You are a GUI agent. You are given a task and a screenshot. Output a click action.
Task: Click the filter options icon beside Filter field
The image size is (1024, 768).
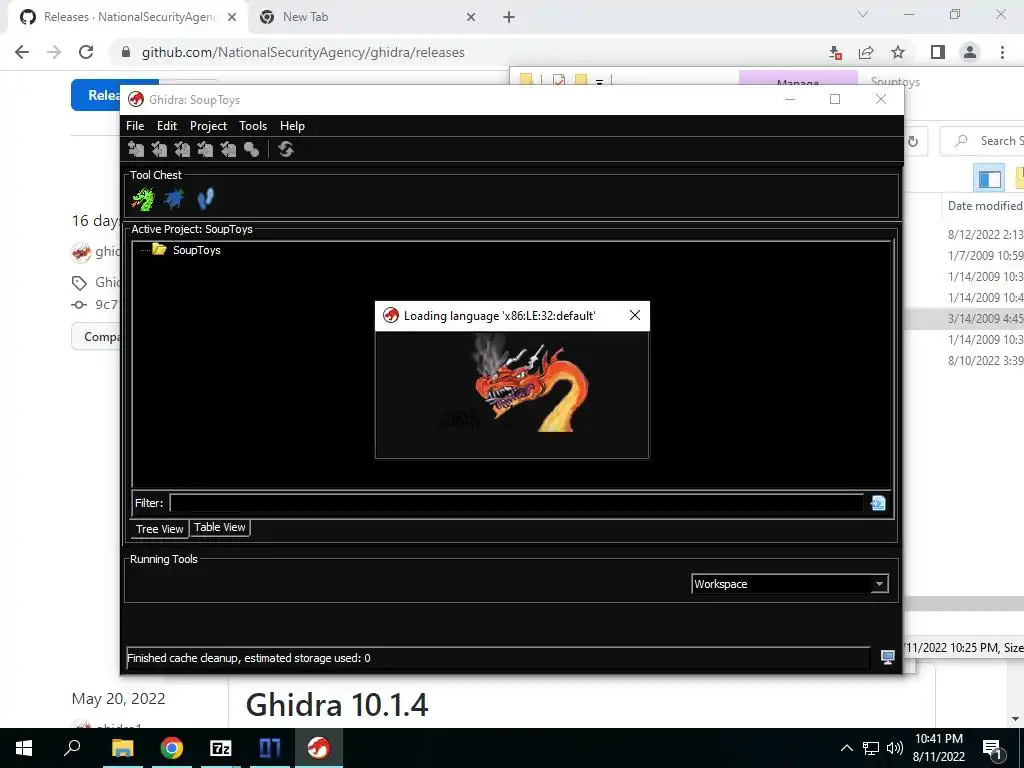(878, 502)
